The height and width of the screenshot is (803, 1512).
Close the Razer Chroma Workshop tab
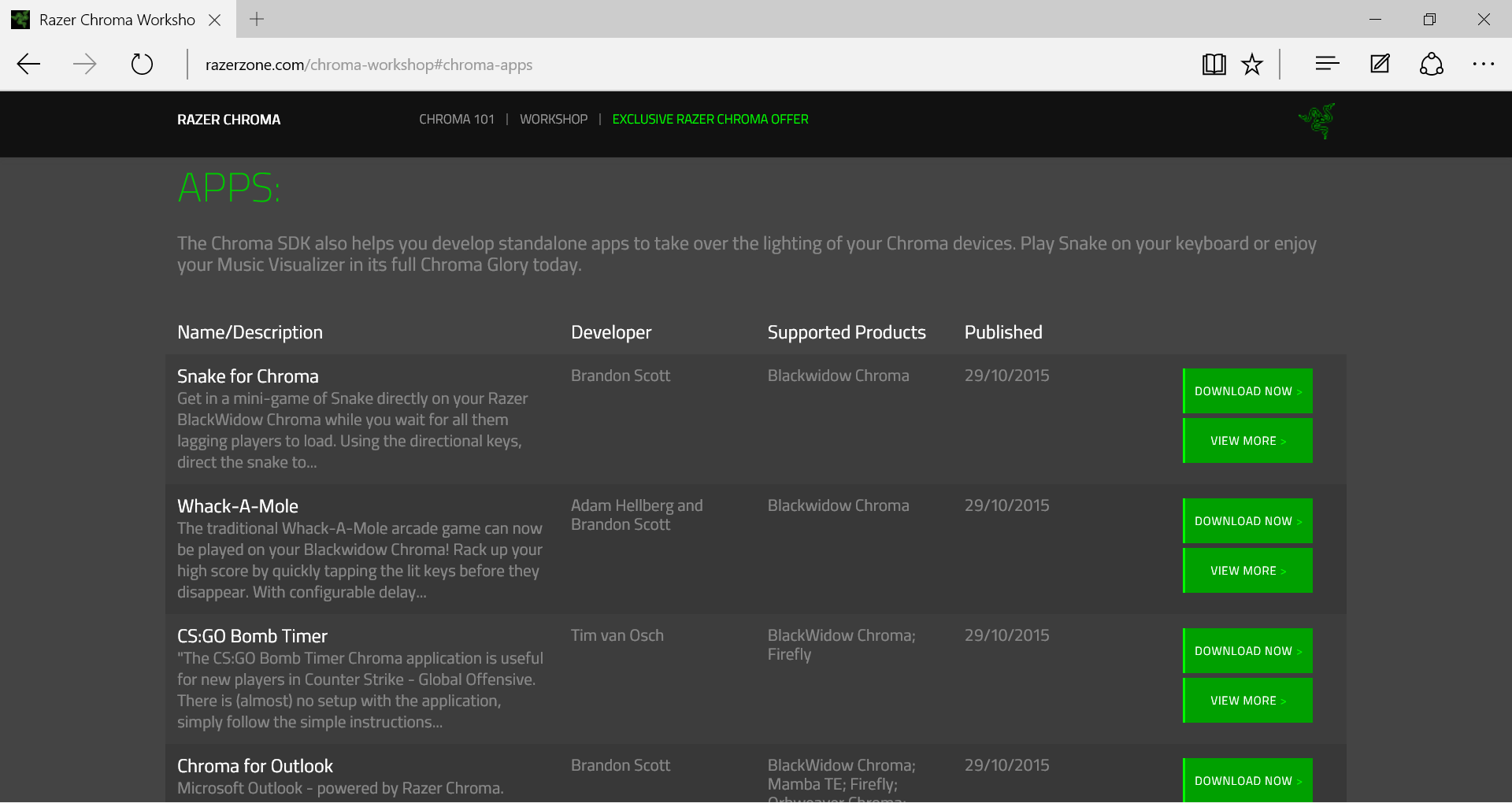(x=214, y=20)
